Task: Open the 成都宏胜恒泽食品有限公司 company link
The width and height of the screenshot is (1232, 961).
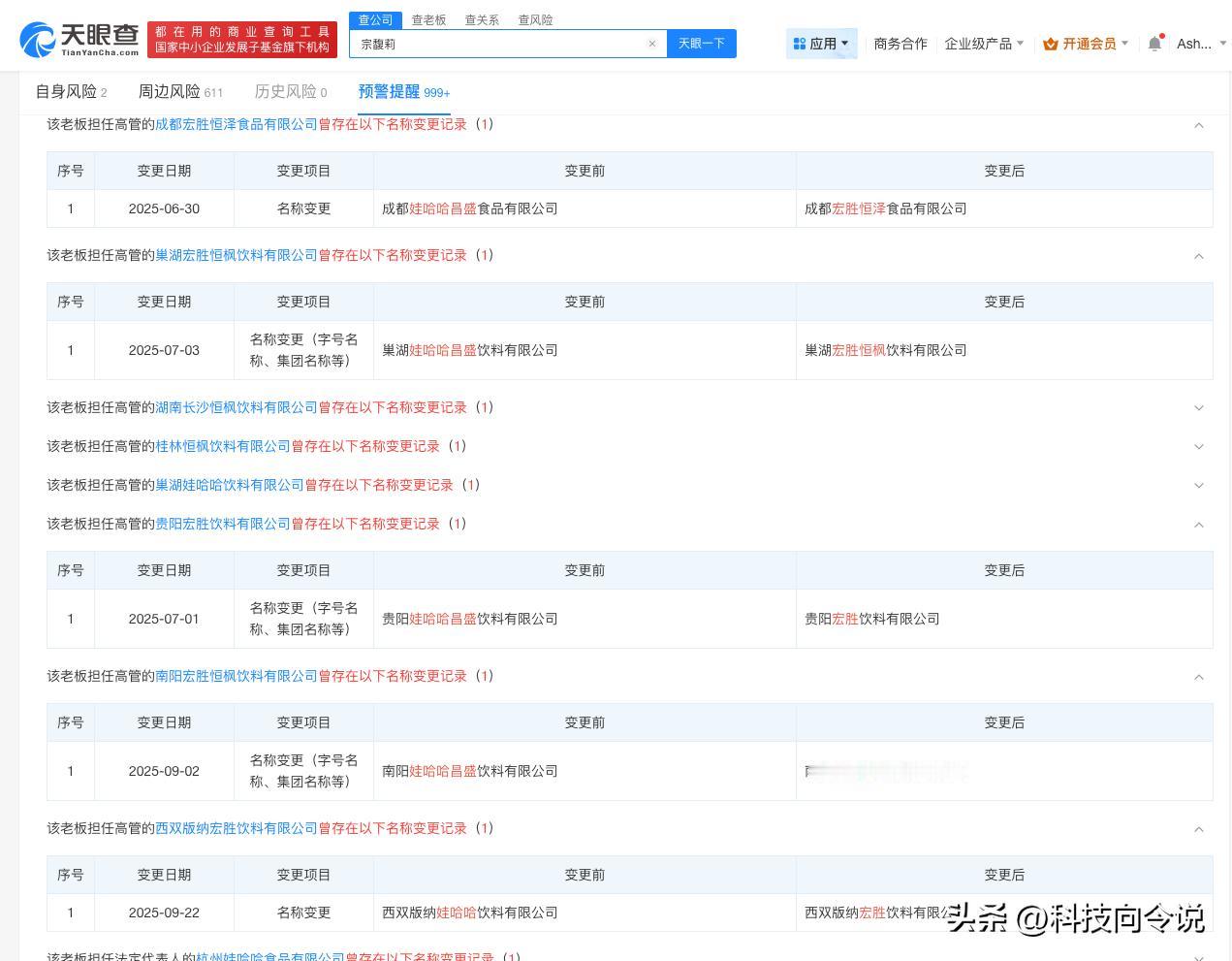Action: [x=237, y=124]
